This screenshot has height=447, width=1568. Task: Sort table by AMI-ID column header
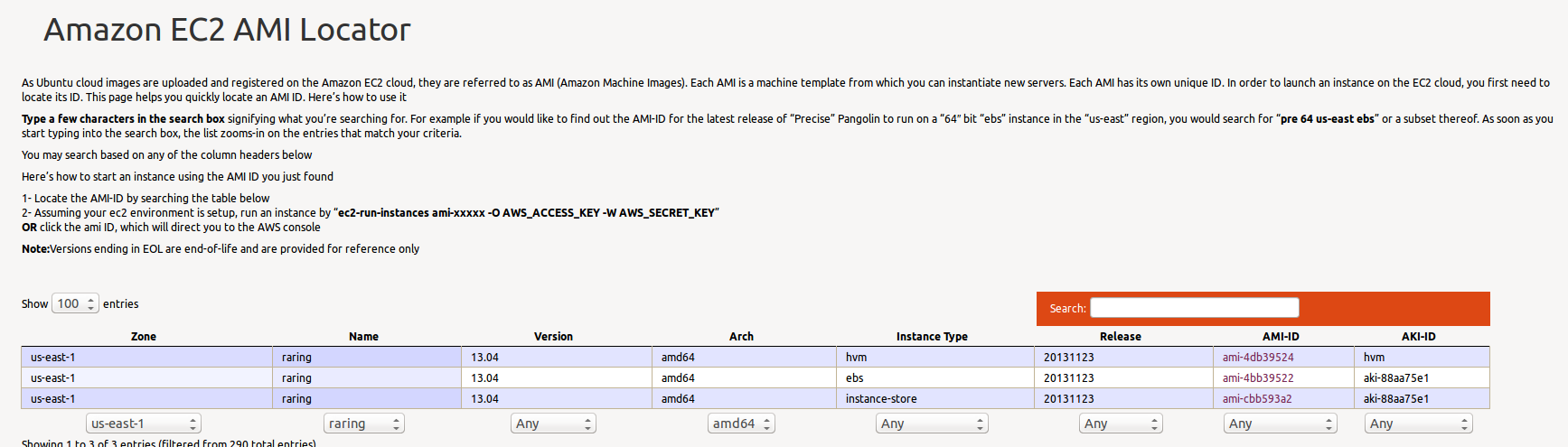pos(1281,337)
